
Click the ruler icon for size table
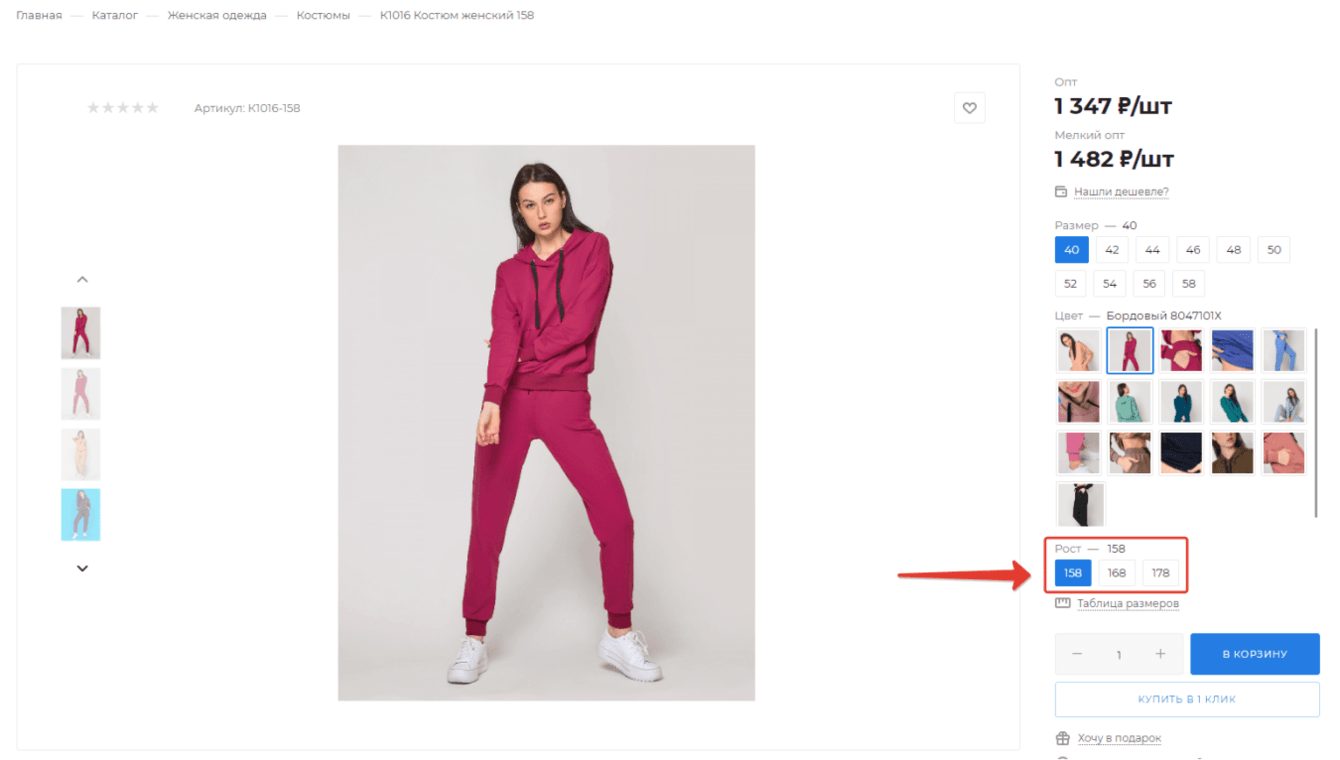1062,603
